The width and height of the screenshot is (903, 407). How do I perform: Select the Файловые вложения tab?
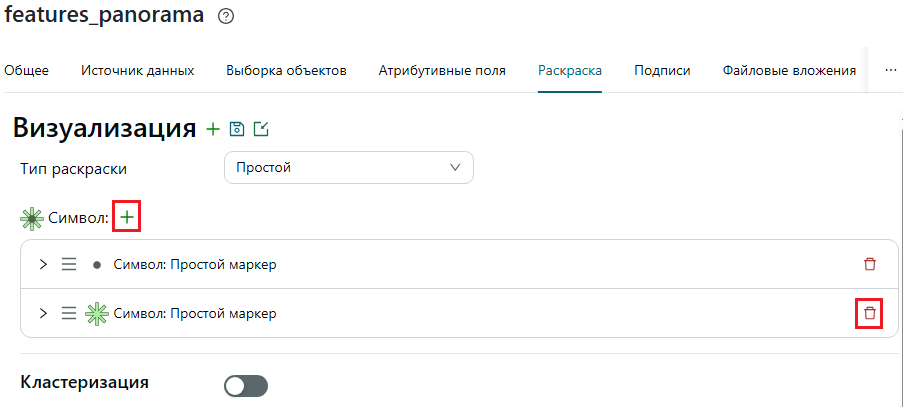click(789, 71)
